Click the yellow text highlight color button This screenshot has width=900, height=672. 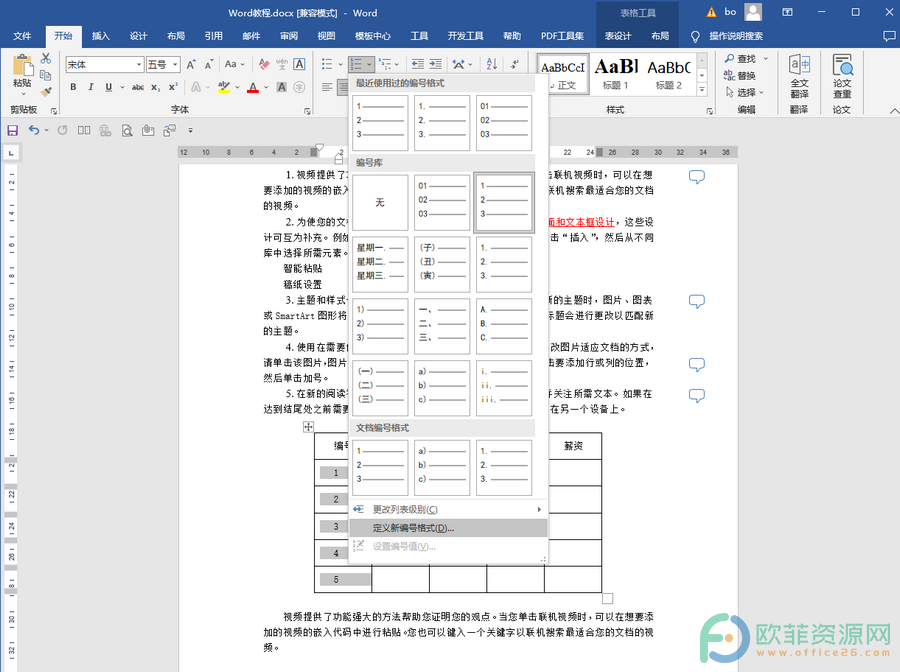pyautogui.click(x=224, y=87)
